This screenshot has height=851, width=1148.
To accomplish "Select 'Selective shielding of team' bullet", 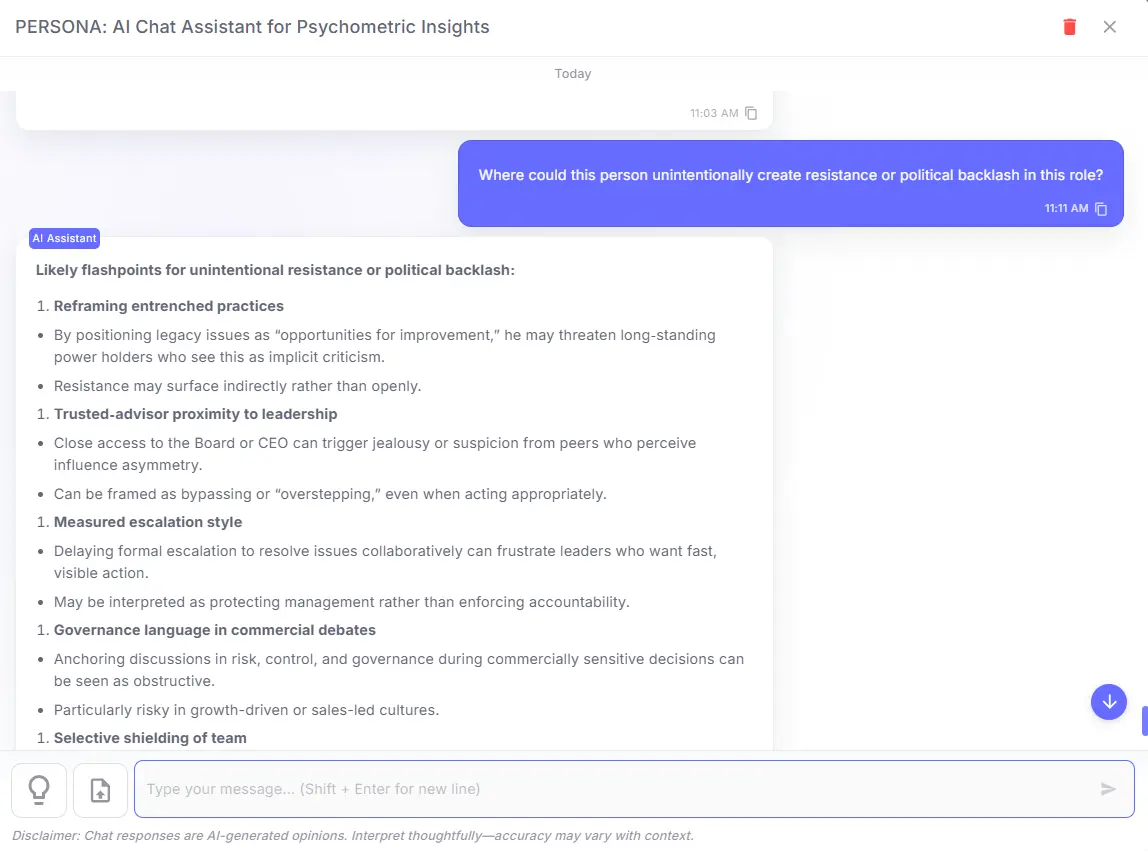I will (x=150, y=737).
